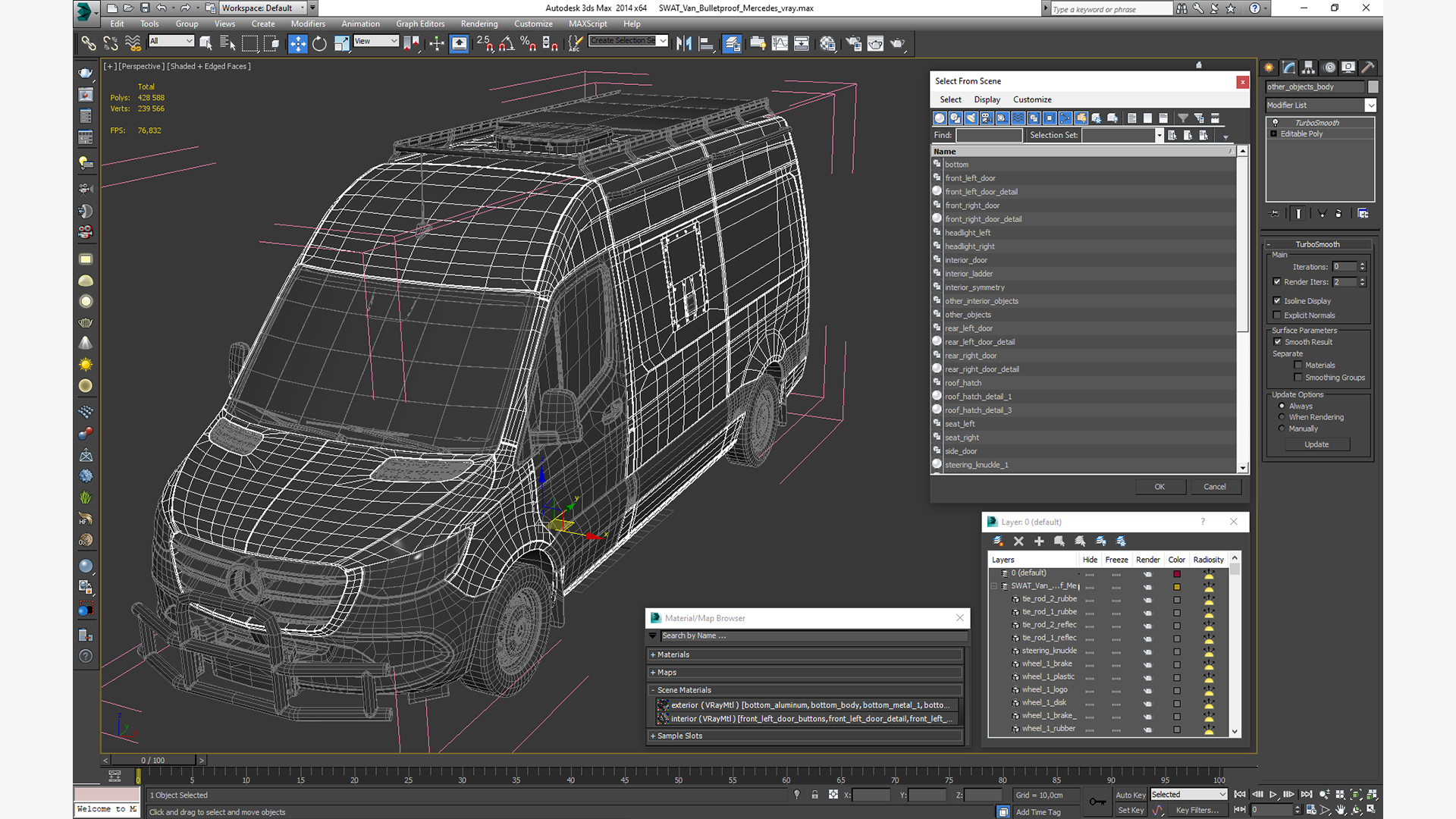Open Render Setup teapot icon
Viewport: 1456px width, 819px height.
pyautogui.click(x=853, y=44)
